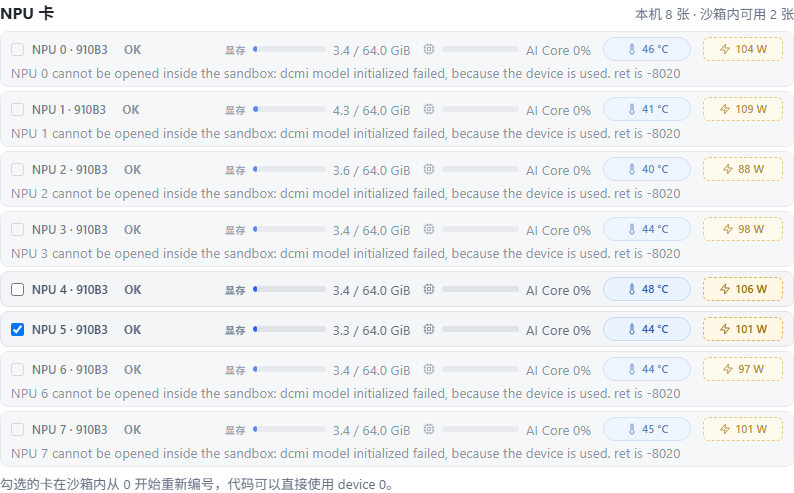
Task: Click the 显存 label in NPU 6 row
Action: pyautogui.click(x=235, y=370)
